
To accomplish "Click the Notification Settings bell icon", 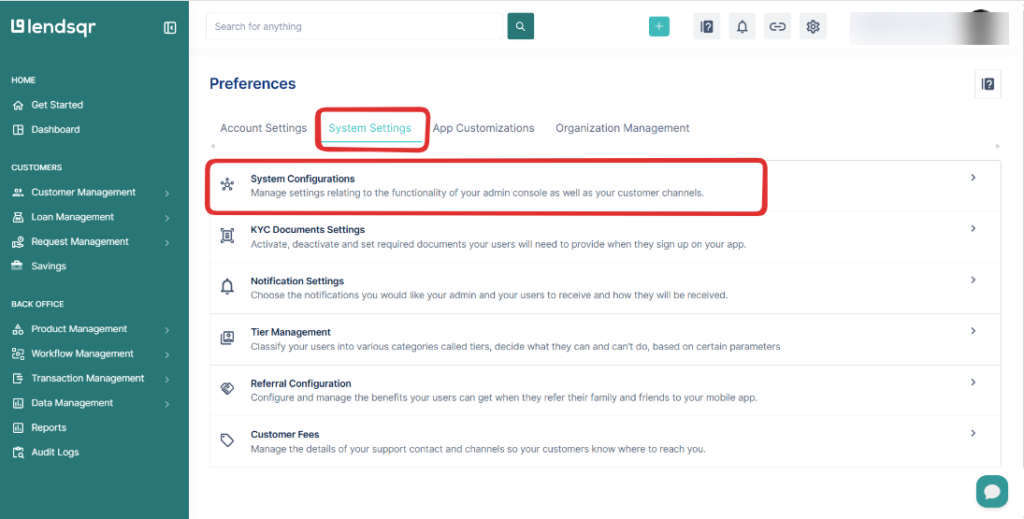I will (227, 287).
